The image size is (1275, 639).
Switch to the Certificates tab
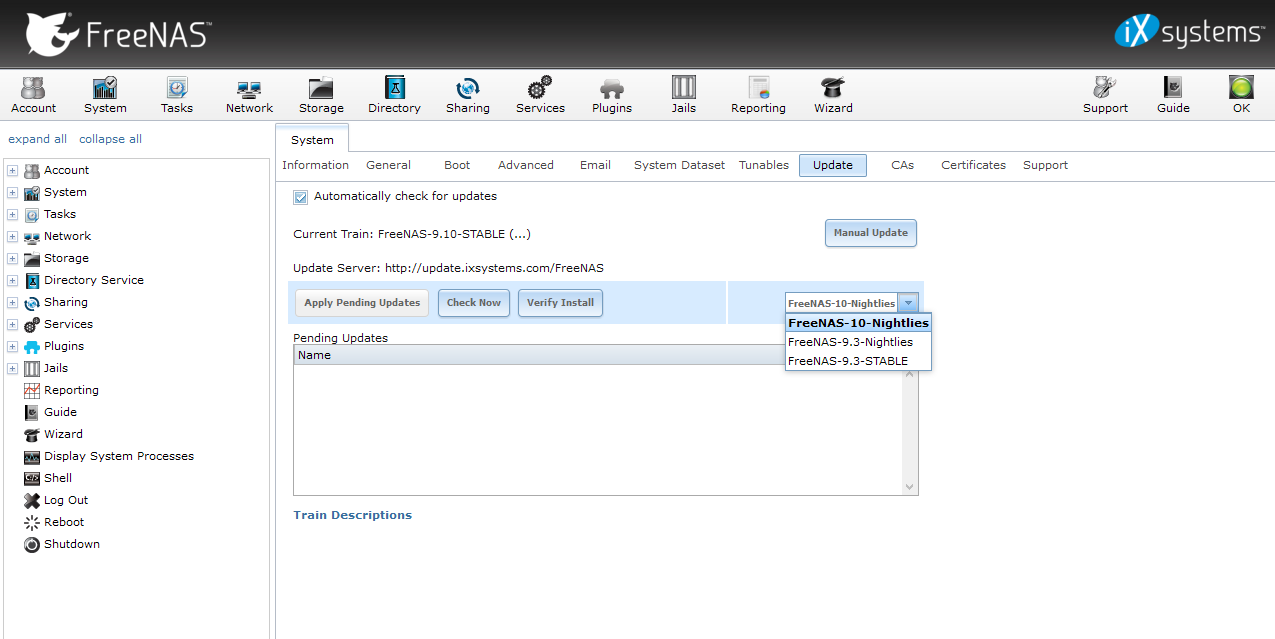[x=973, y=165]
